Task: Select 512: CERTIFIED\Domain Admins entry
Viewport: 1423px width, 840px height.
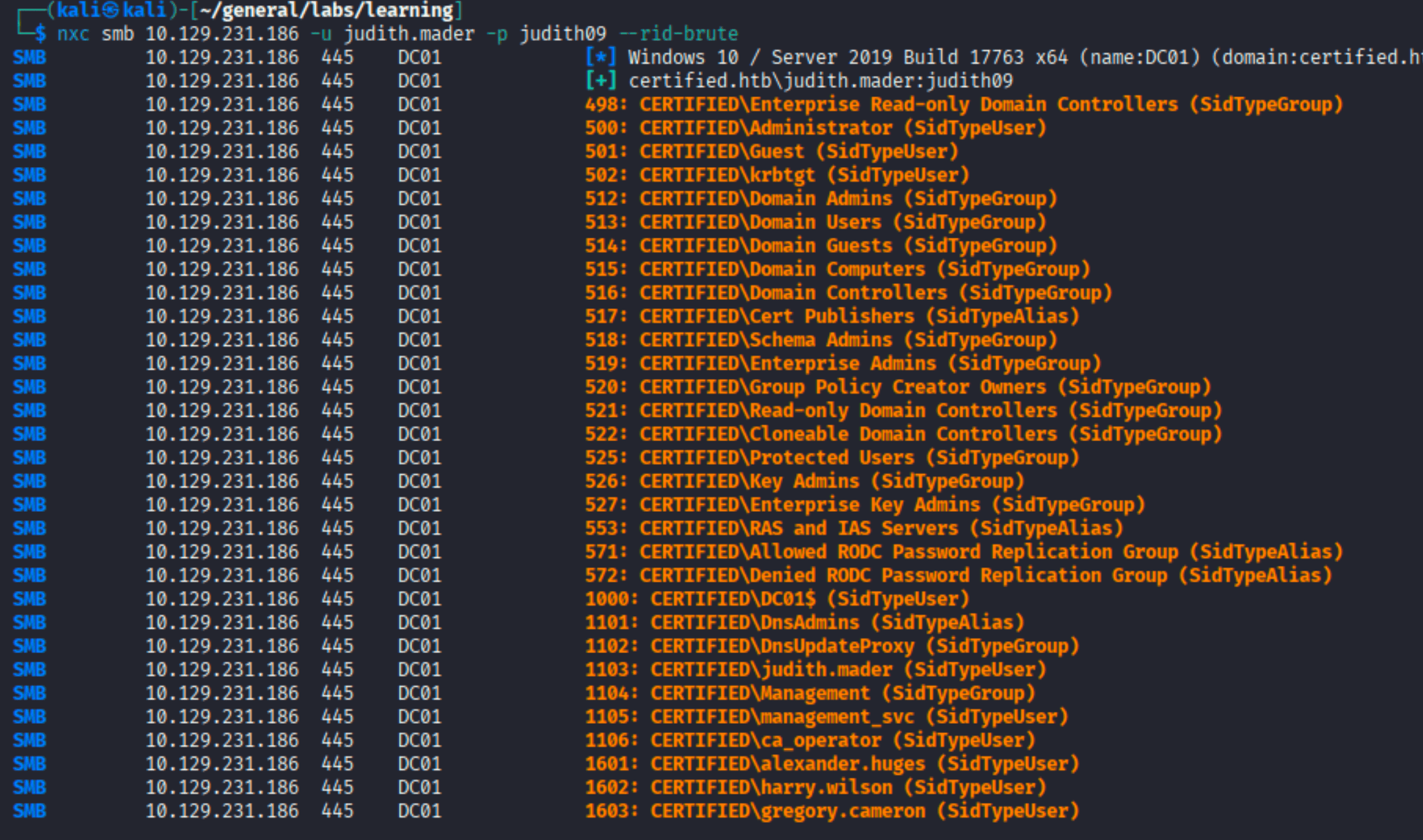Action: pos(821,199)
